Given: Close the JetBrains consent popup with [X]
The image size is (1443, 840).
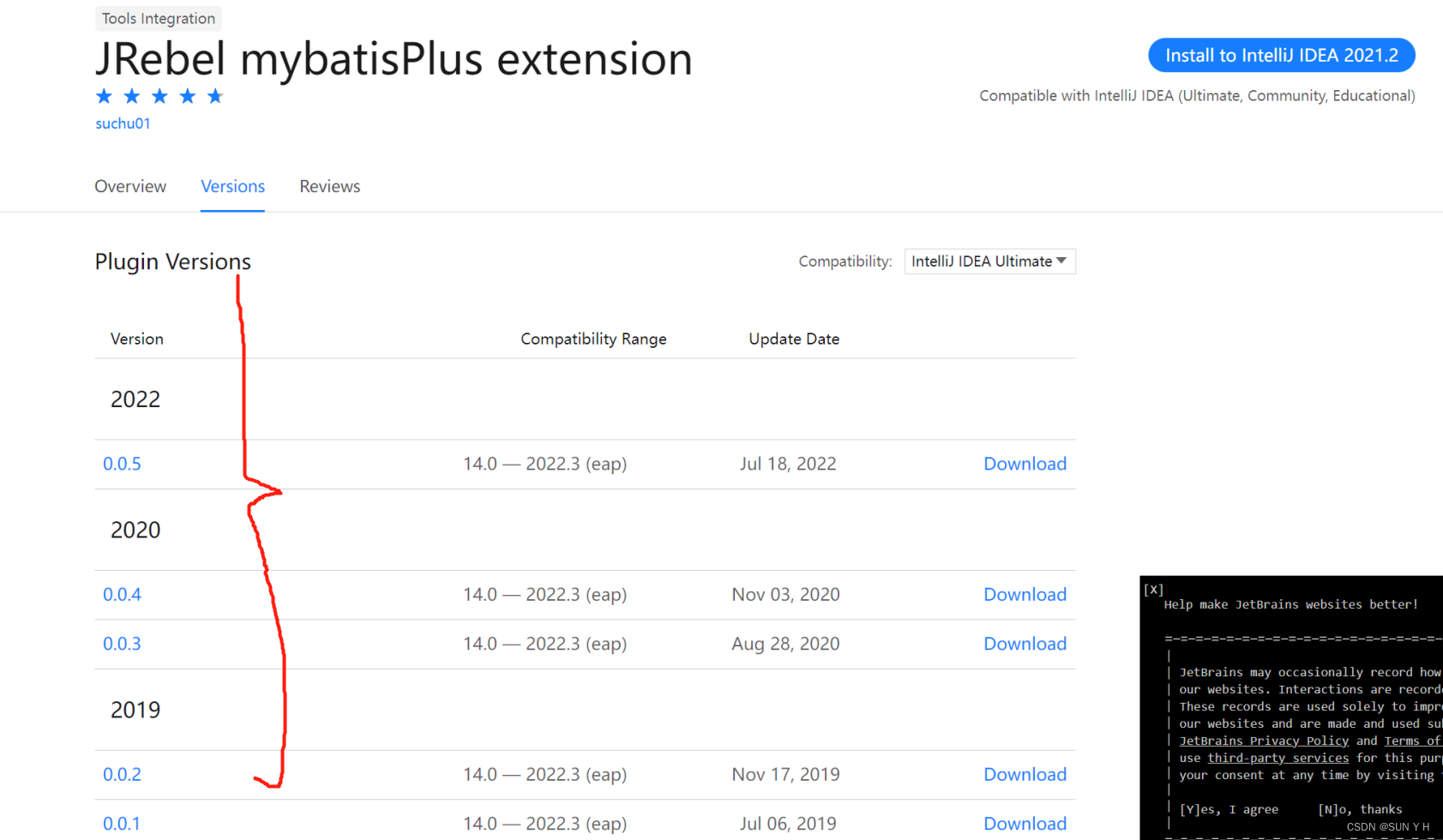Looking at the screenshot, I should (x=1153, y=589).
